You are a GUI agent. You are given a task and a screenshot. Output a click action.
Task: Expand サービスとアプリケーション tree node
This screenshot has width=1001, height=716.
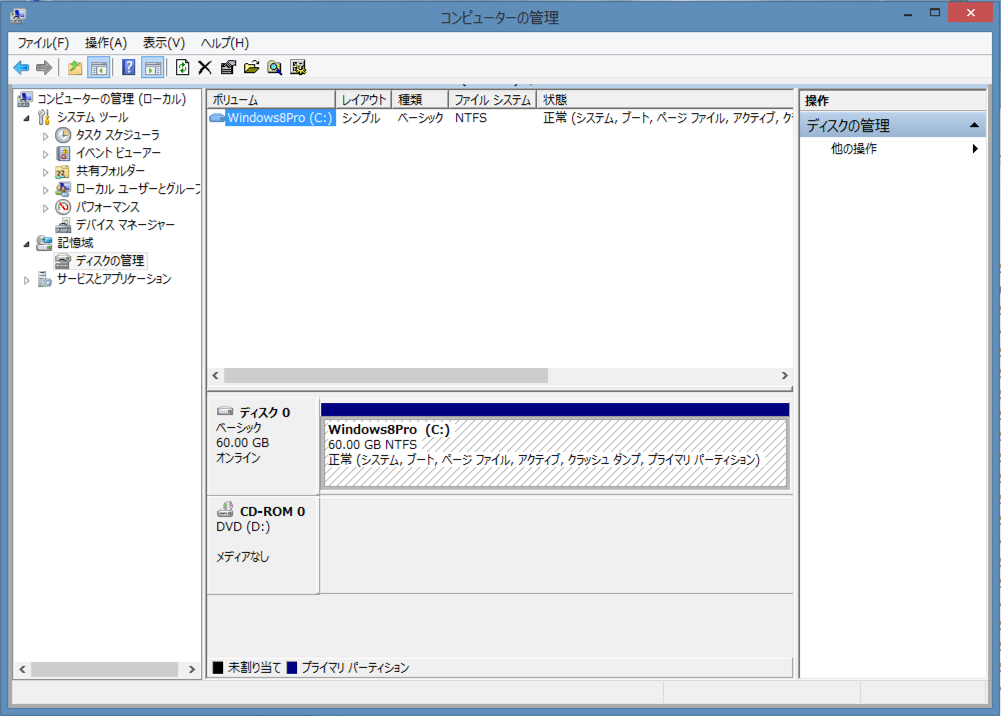27,280
